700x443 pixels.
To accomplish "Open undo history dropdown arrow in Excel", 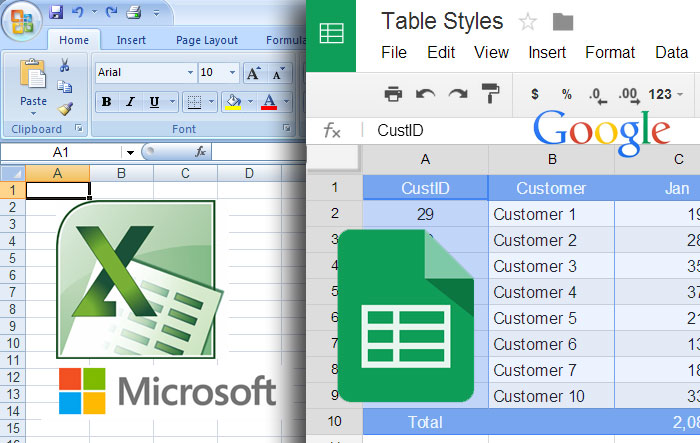I will click(x=94, y=12).
